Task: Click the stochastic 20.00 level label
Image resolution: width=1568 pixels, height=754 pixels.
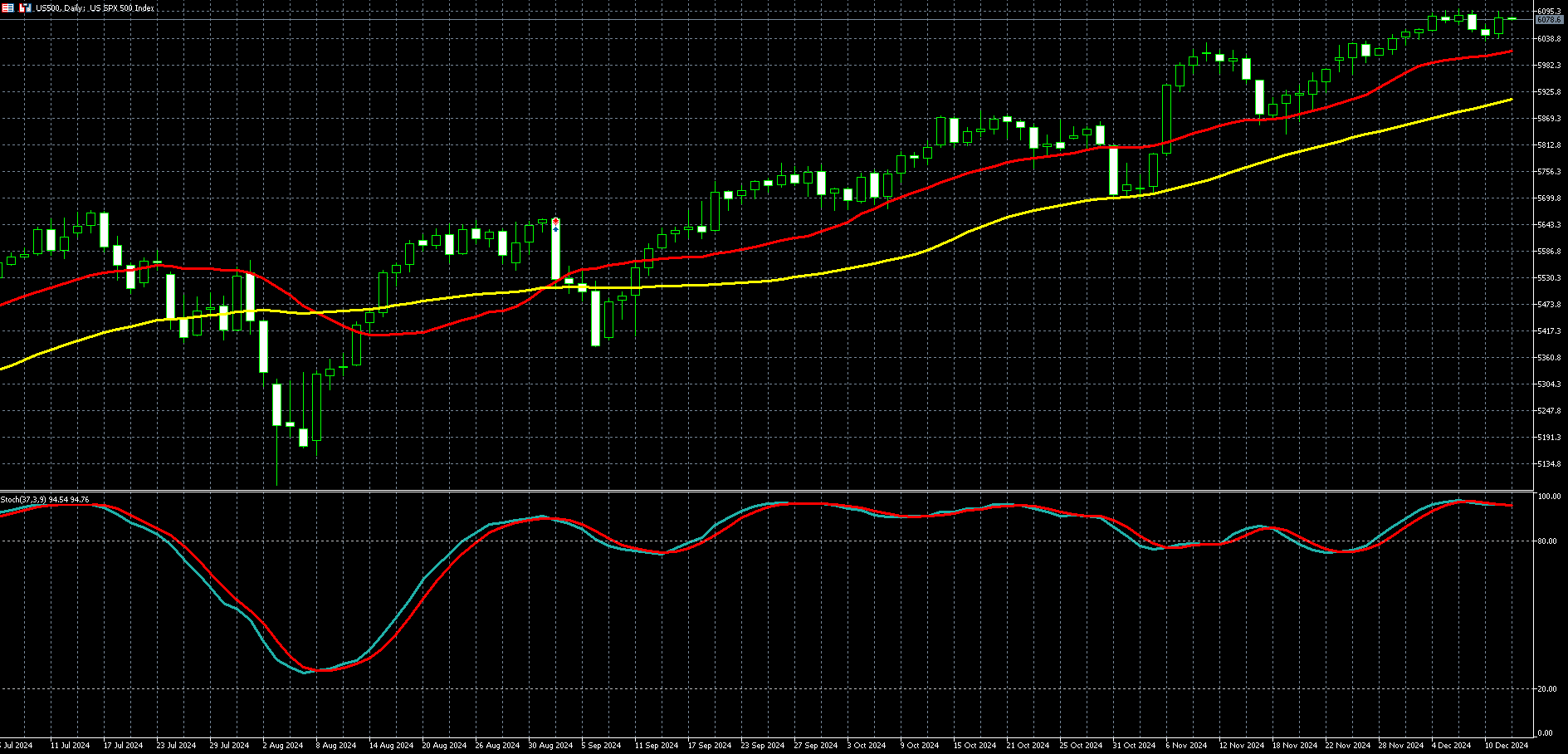Action: [x=1547, y=689]
